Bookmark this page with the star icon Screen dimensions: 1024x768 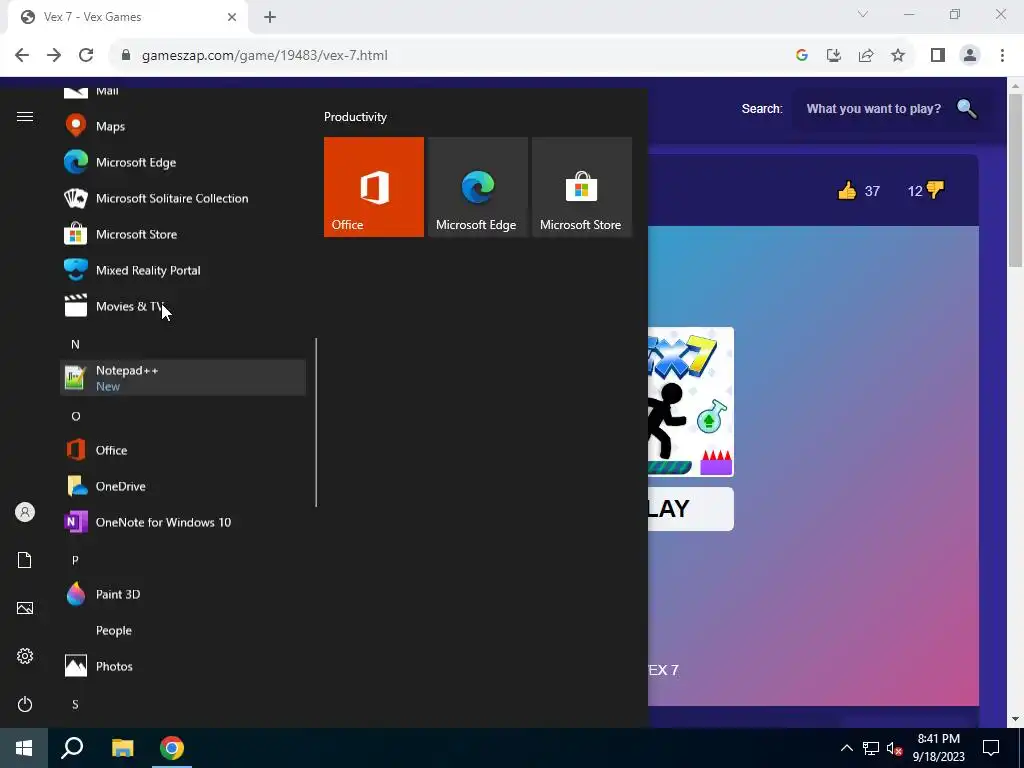point(898,56)
